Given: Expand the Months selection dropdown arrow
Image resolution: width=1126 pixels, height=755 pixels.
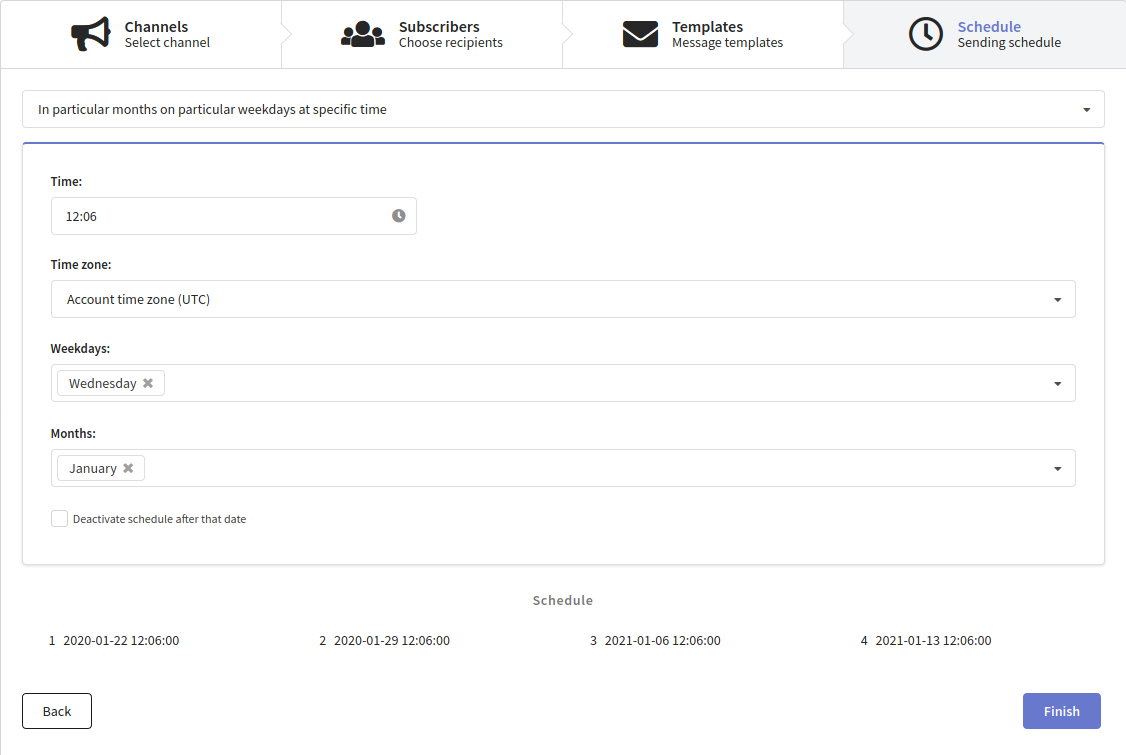Looking at the screenshot, I should point(1057,468).
